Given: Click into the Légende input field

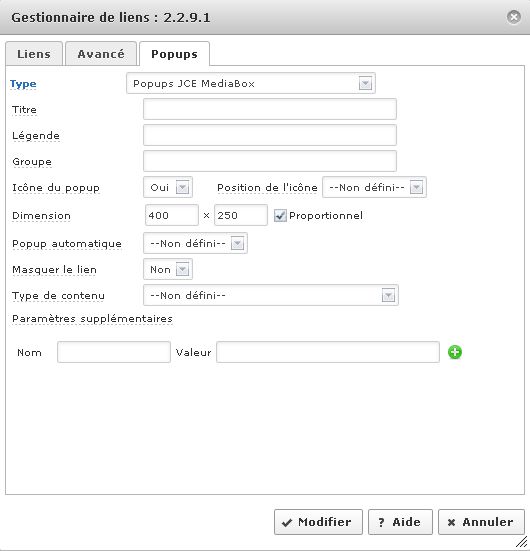Looking at the screenshot, I should (x=270, y=135).
